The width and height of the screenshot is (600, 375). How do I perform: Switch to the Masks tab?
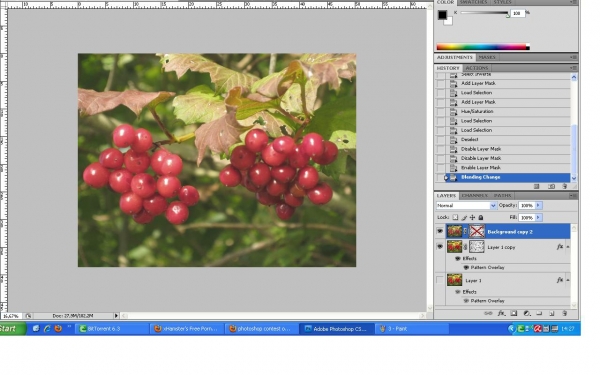click(487, 57)
